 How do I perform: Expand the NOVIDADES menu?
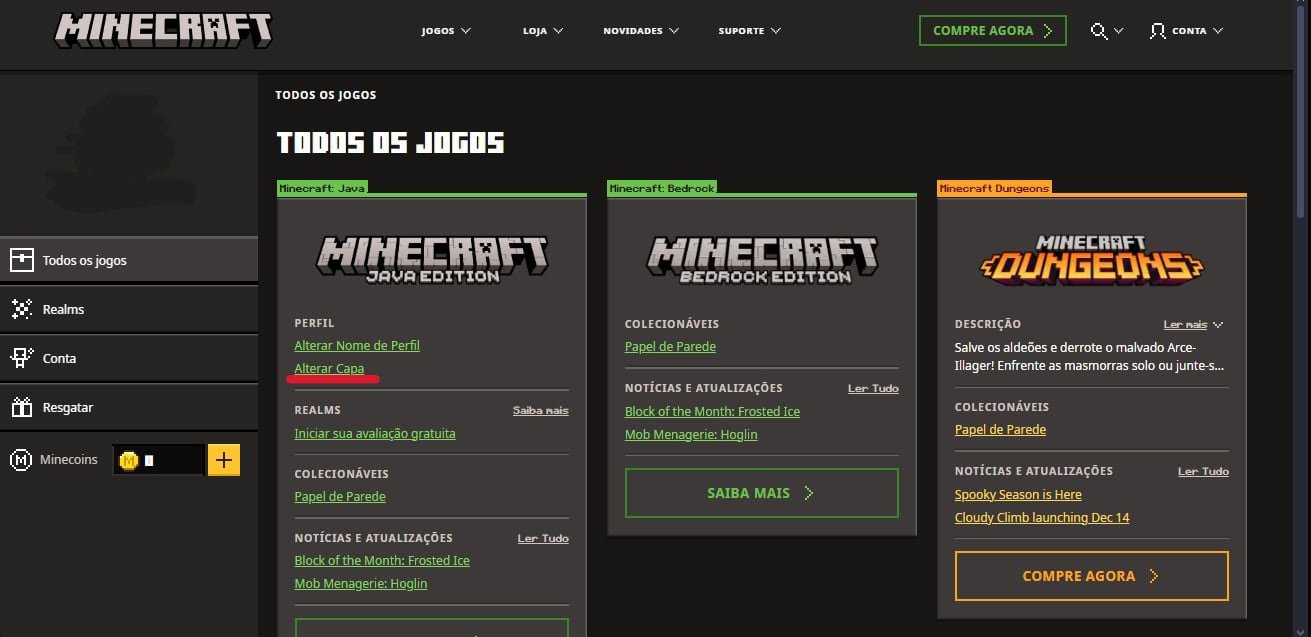641,31
